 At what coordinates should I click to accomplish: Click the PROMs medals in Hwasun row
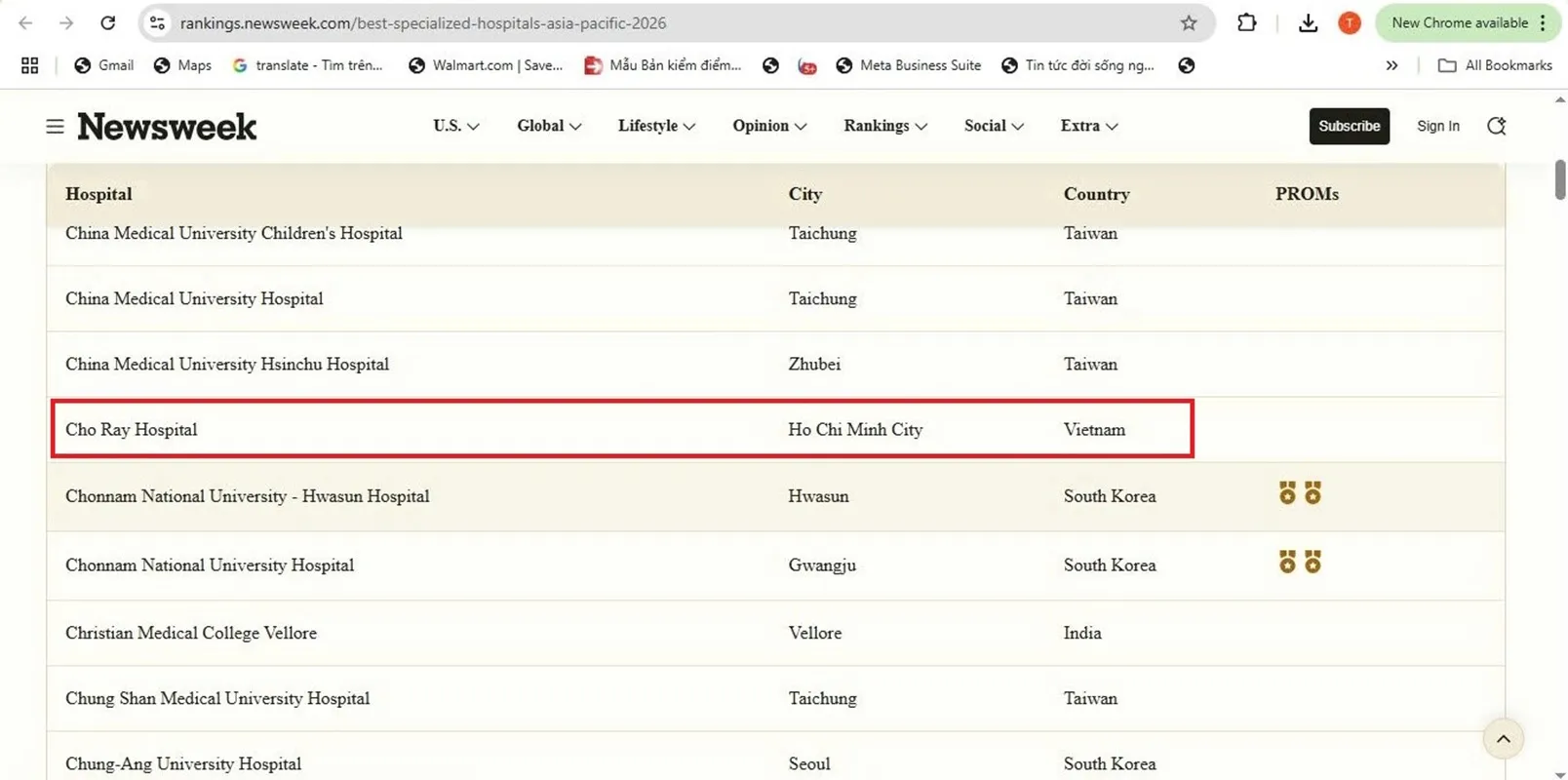(1300, 493)
